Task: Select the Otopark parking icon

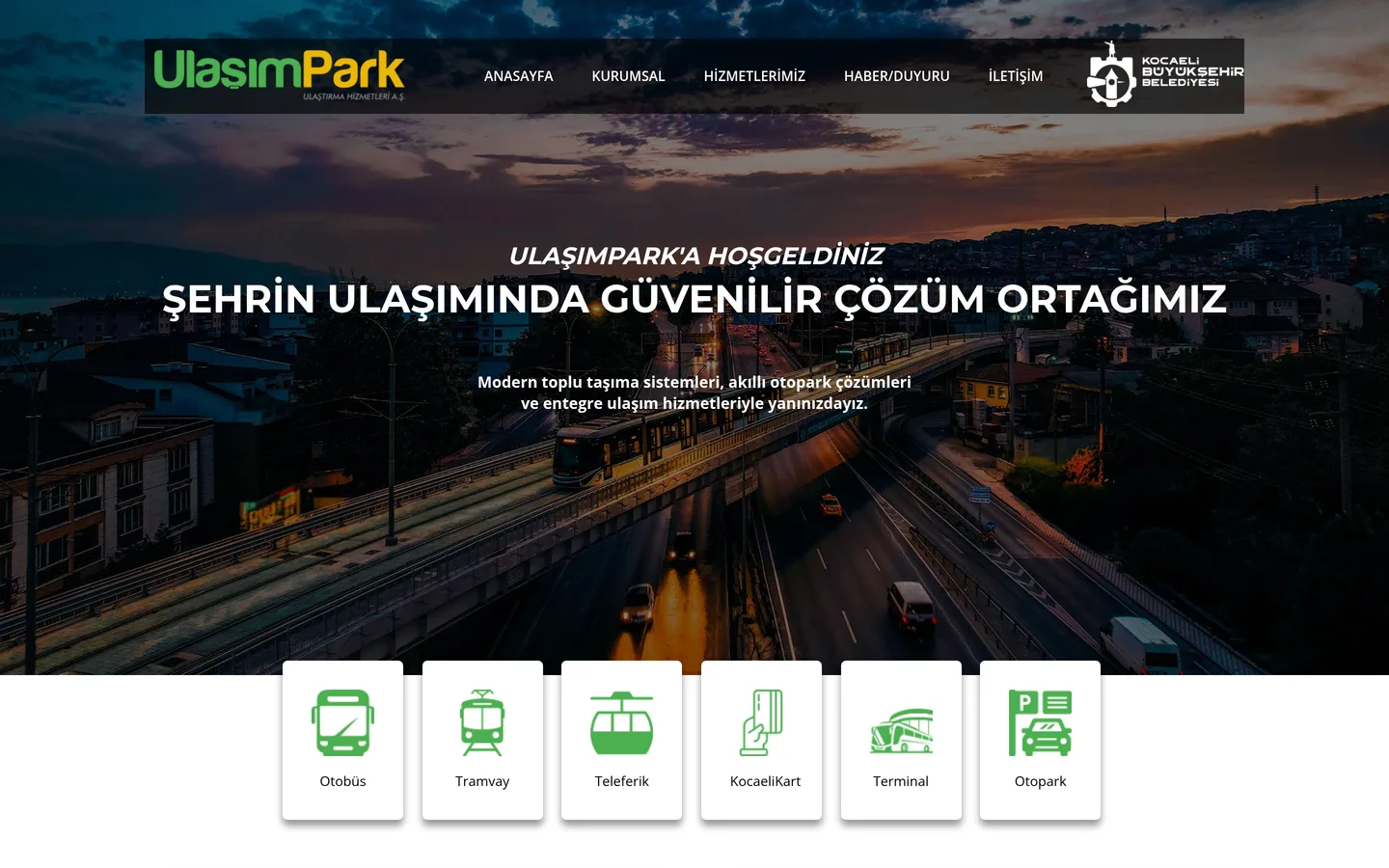Action: point(1040,722)
